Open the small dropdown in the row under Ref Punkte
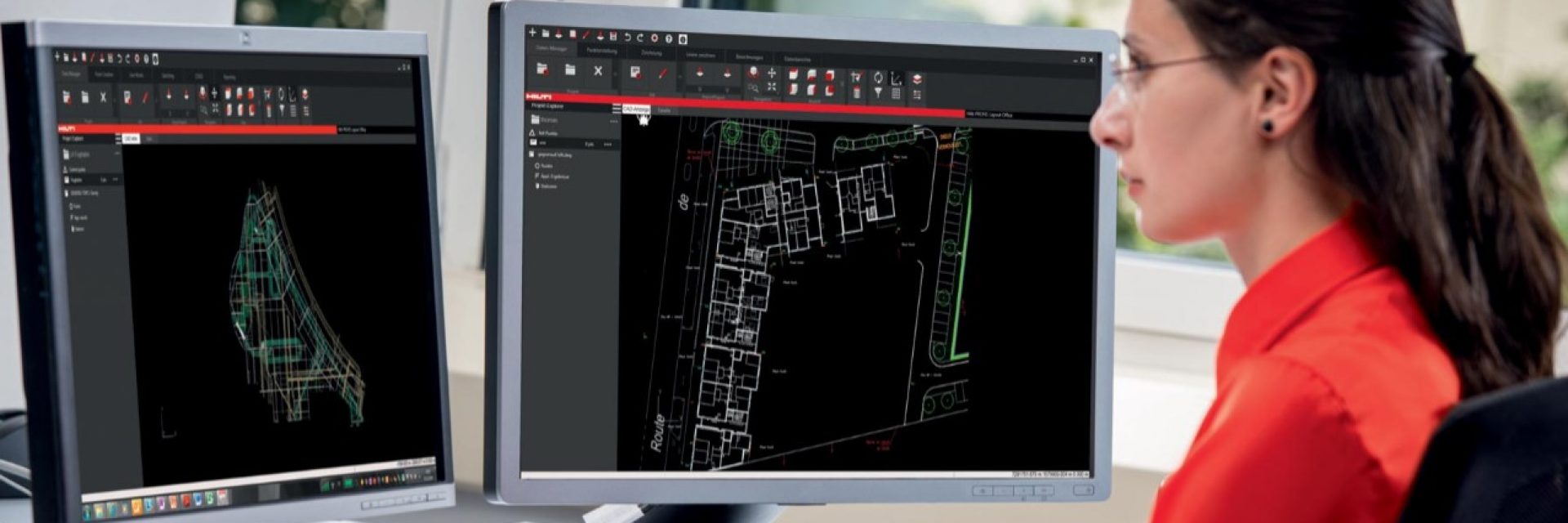Screen dimensions: 1568x523 coord(589,145)
